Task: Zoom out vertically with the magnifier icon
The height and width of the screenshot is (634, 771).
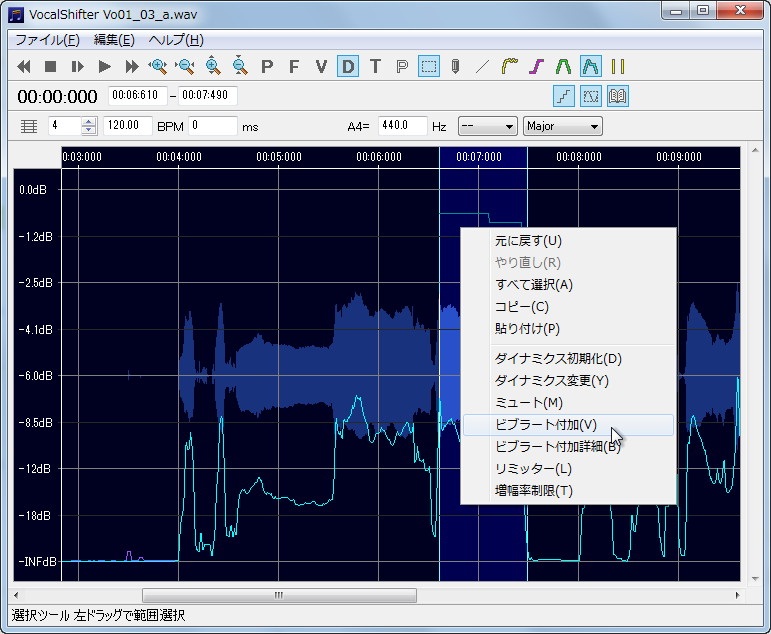Action: point(239,66)
